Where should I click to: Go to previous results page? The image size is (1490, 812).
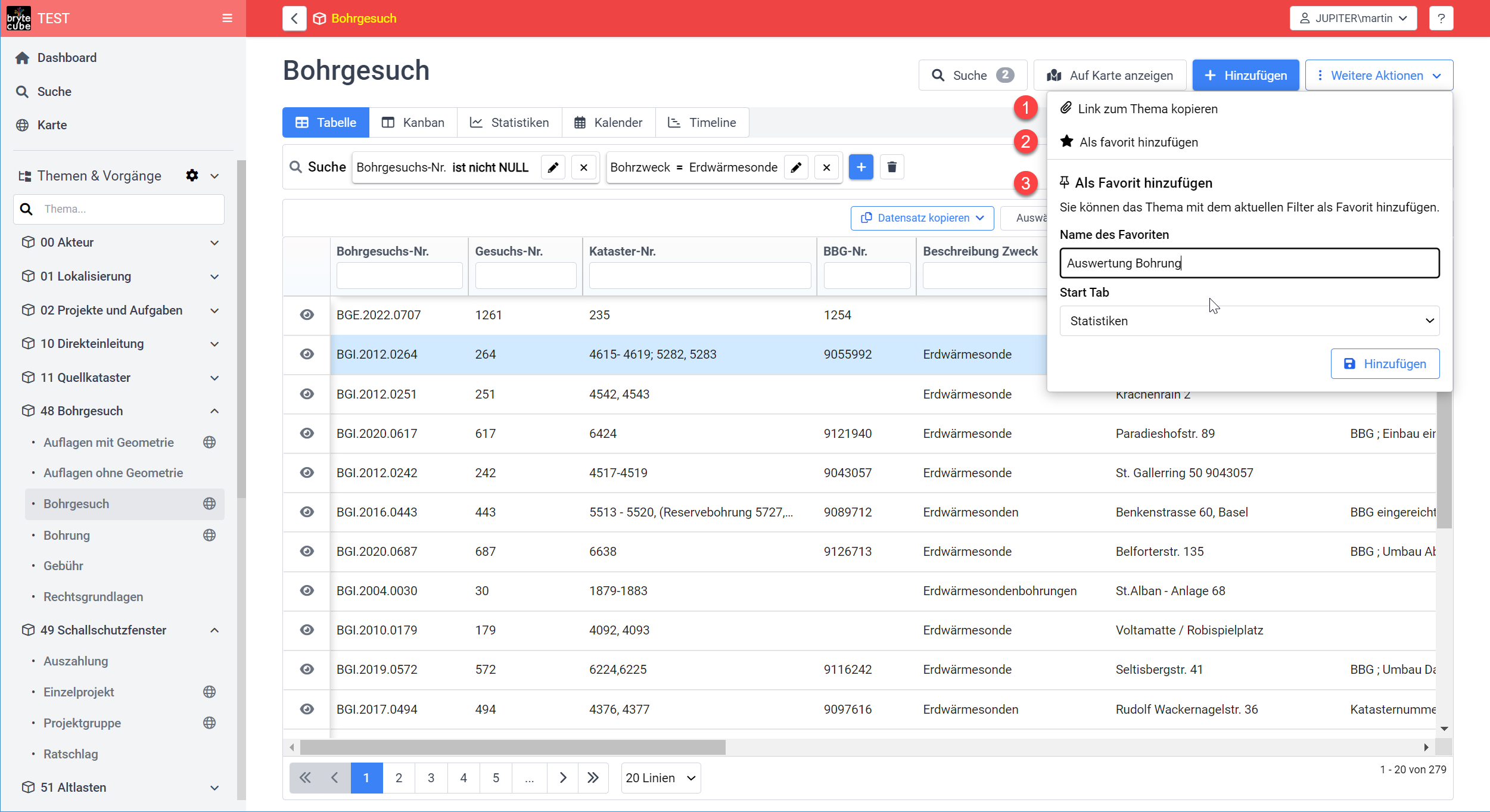(335, 777)
